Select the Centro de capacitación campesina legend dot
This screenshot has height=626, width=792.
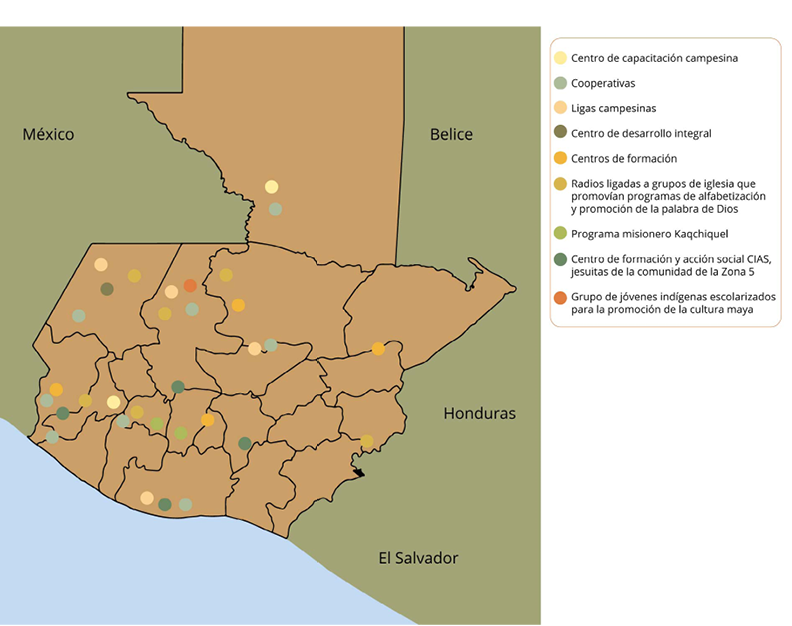561,58
